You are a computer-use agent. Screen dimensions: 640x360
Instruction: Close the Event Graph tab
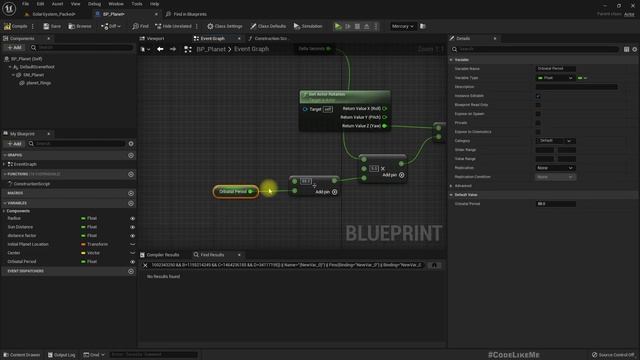click(x=239, y=38)
